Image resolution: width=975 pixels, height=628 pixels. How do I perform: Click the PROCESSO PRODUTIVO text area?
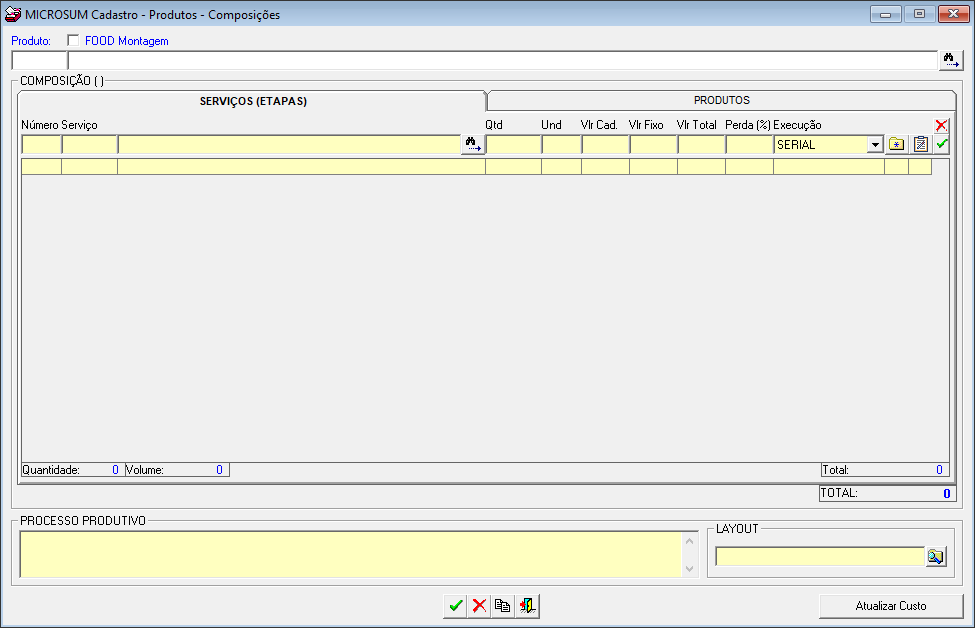pos(350,554)
